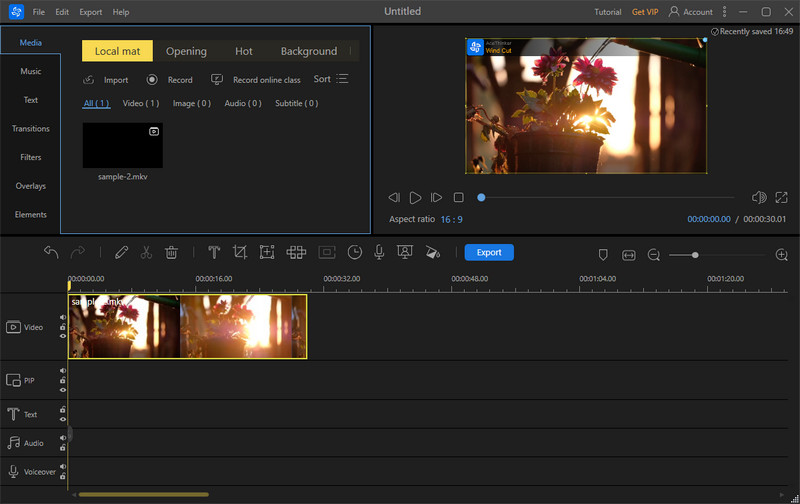This screenshot has height=504, width=800.
Task: Add a timeline marker with shield icon
Action: 603,255
